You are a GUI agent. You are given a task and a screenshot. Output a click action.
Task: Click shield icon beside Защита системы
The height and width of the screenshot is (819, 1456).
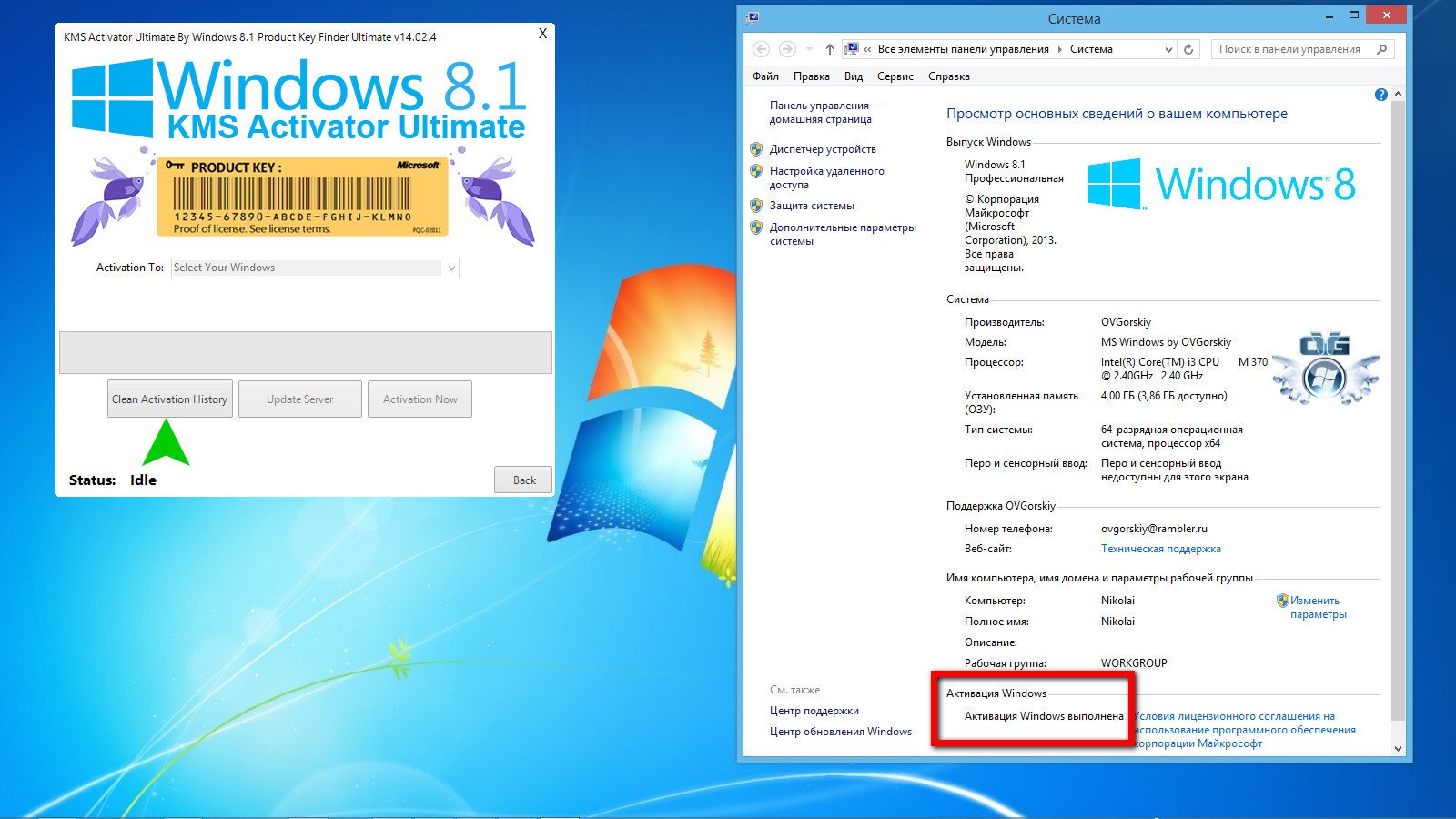(756, 206)
